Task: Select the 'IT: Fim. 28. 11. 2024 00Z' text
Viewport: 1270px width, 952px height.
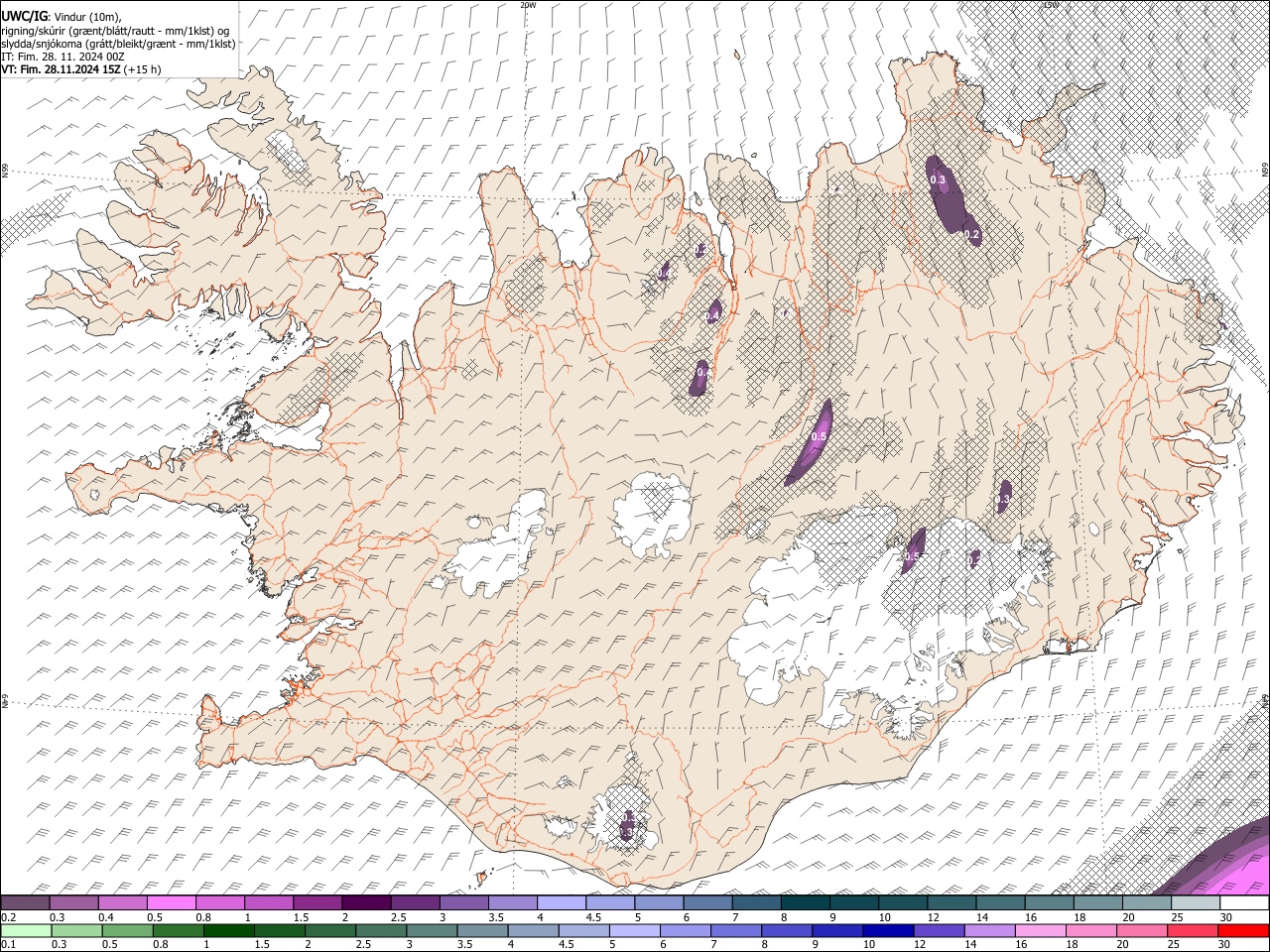Action: coord(63,57)
